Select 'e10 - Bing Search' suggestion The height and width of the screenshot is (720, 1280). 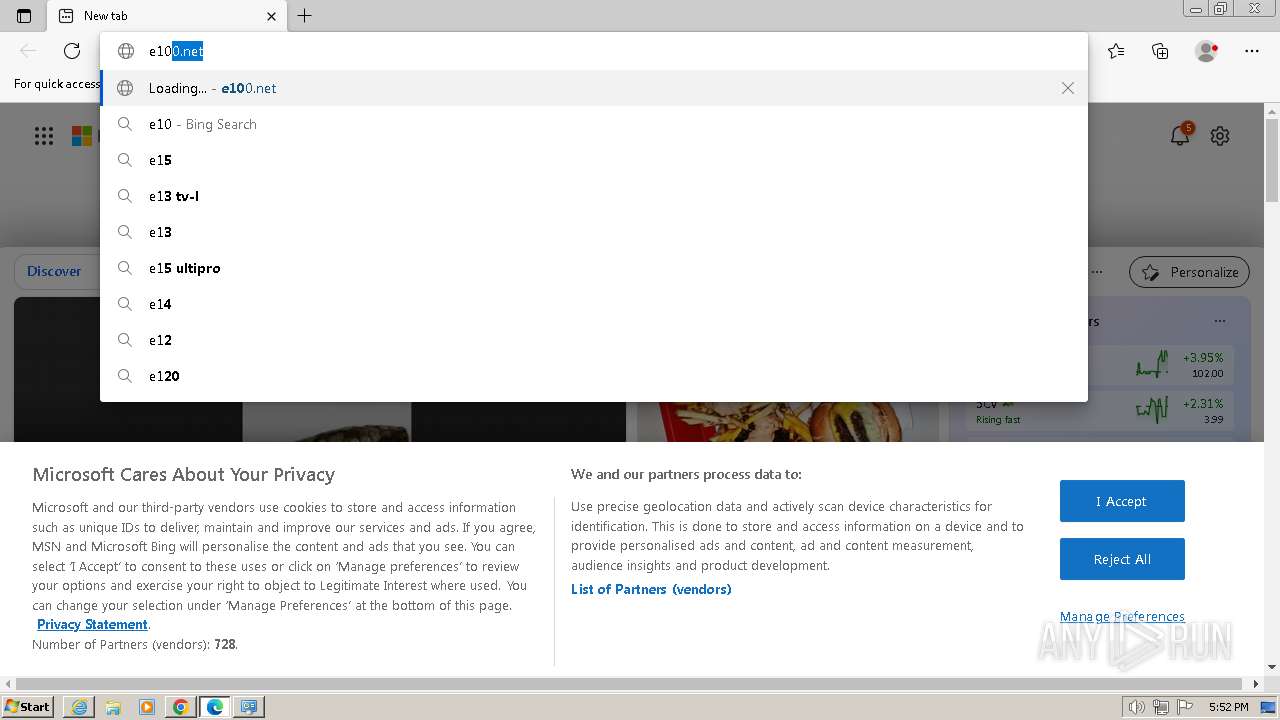pyautogui.click(x=594, y=124)
